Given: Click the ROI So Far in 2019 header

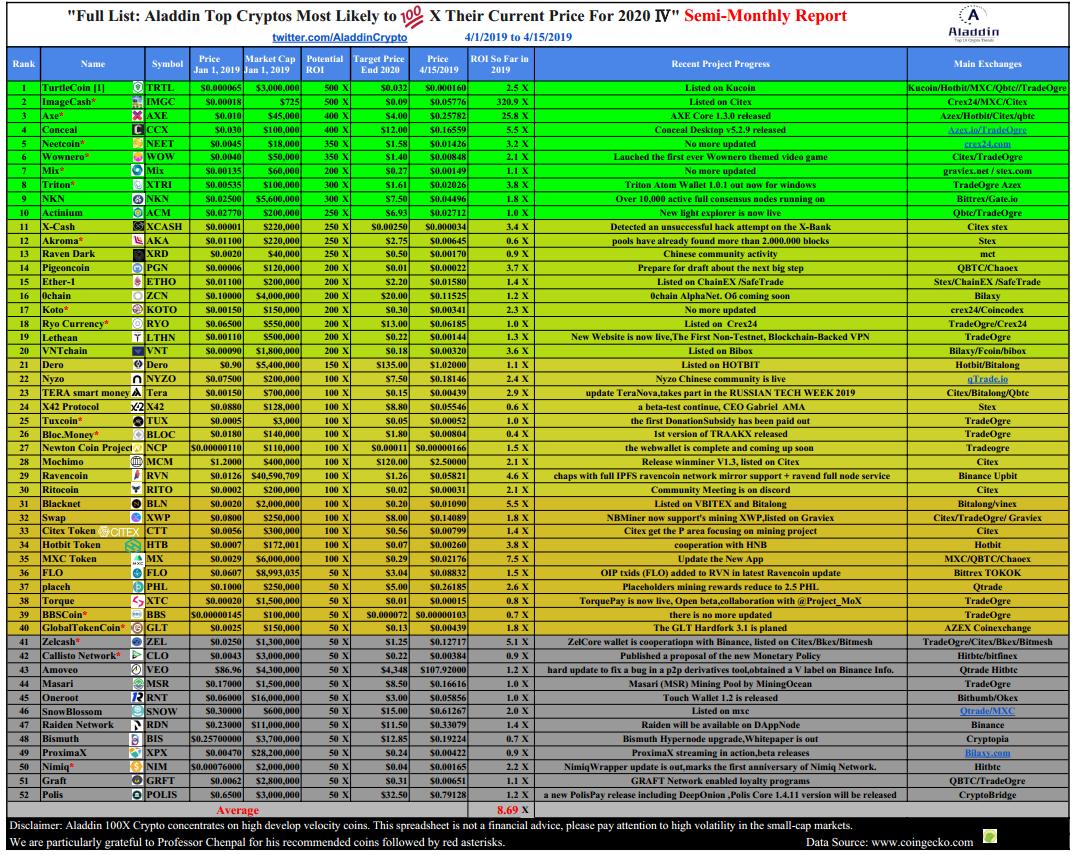Looking at the screenshot, I should (499, 64).
